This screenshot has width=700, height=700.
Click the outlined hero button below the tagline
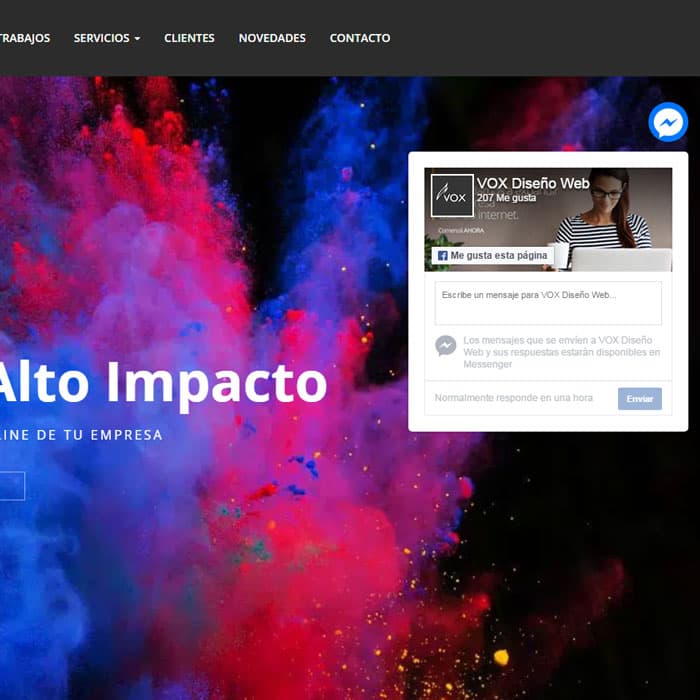12,486
